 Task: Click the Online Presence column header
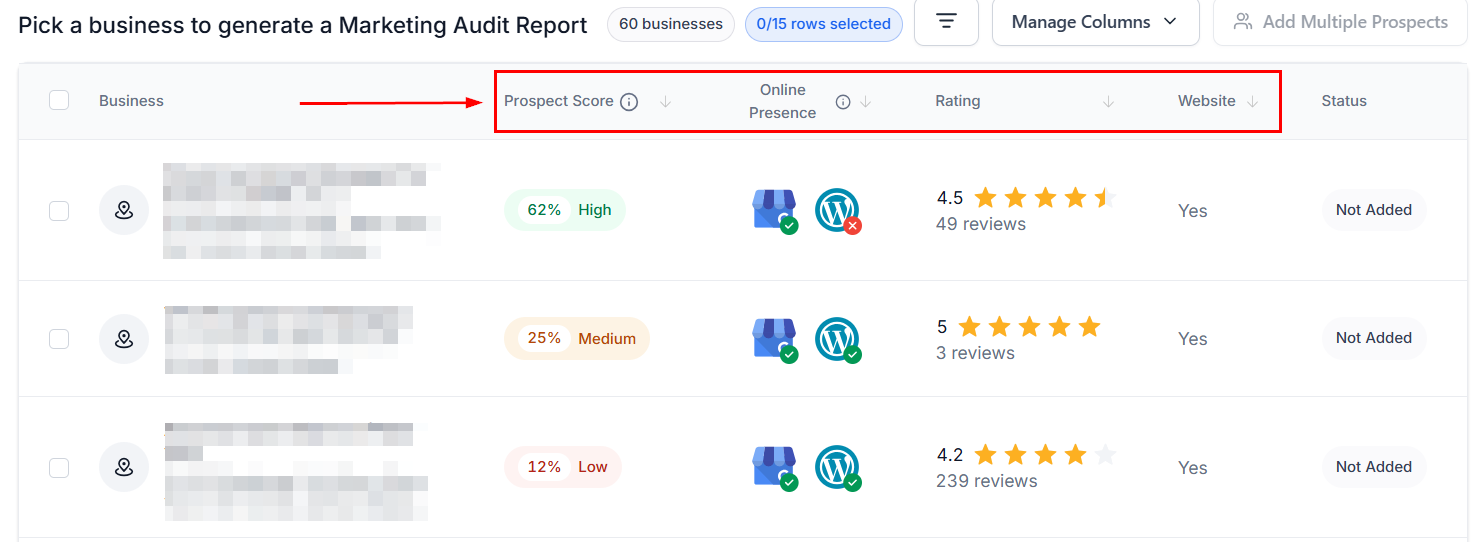pos(782,101)
